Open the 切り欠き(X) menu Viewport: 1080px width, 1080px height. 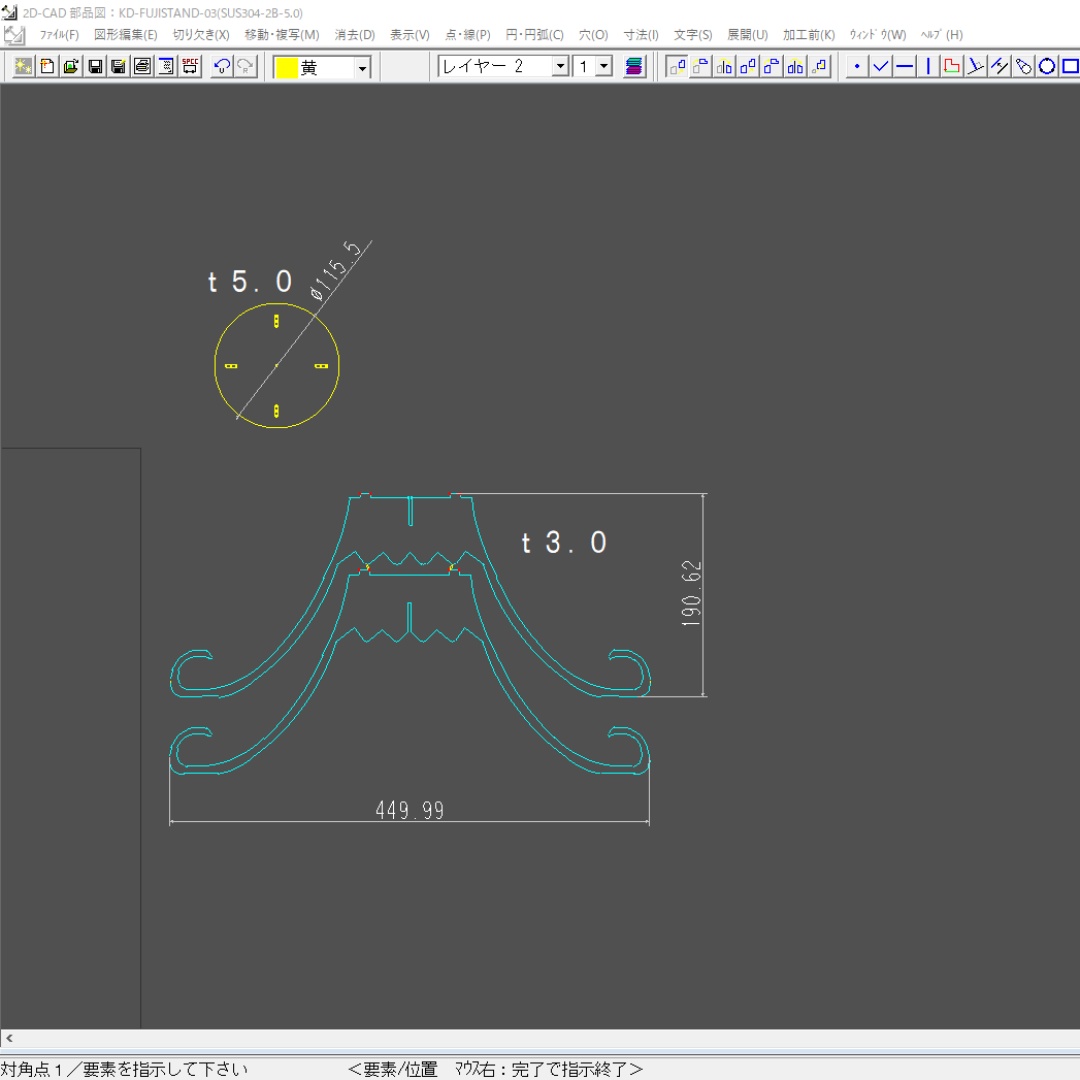[x=200, y=34]
